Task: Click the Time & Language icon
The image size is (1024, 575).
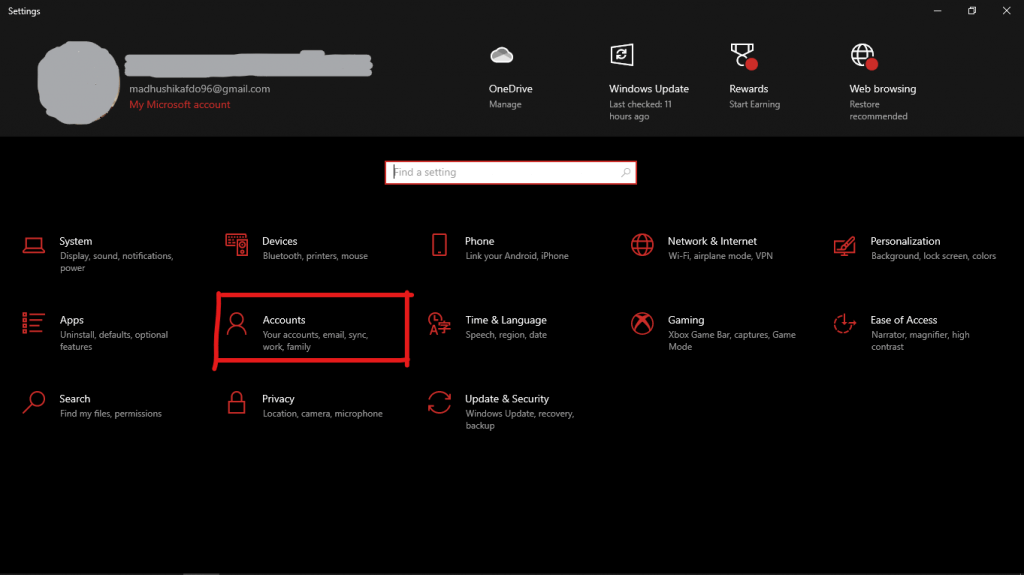Action: [x=440, y=324]
